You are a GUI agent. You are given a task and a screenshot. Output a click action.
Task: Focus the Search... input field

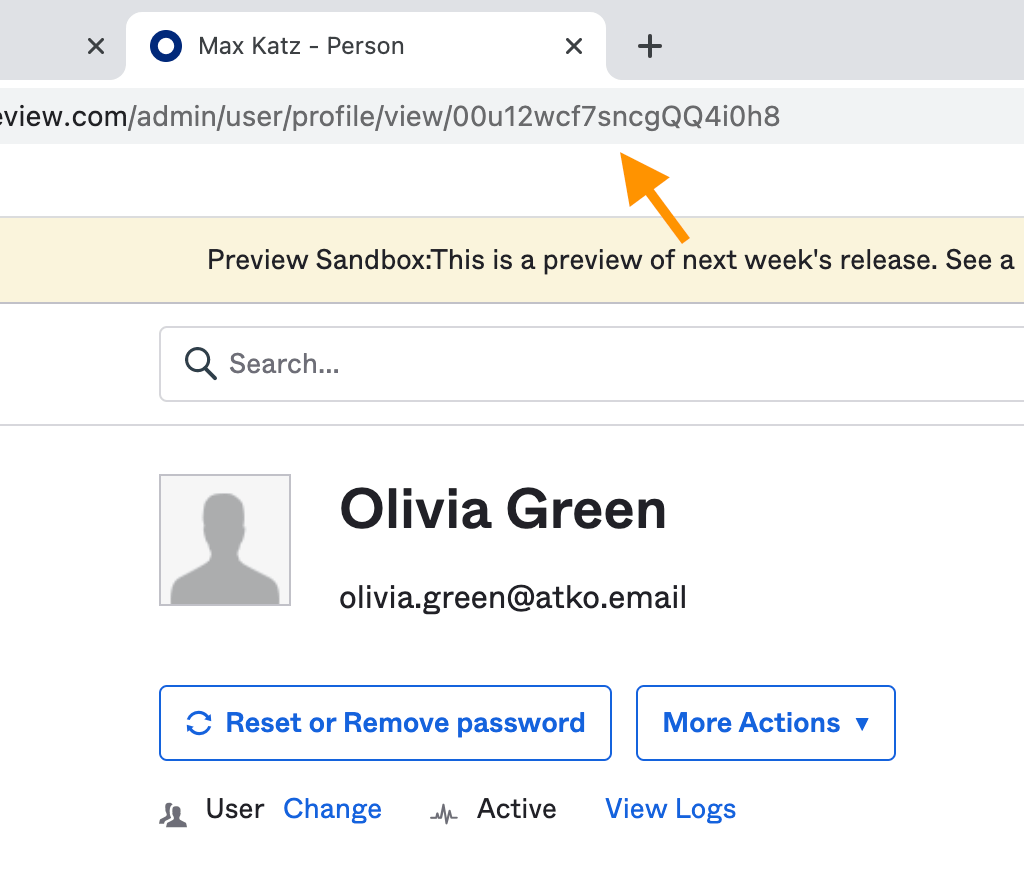pyautogui.click(x=600, y=364)
